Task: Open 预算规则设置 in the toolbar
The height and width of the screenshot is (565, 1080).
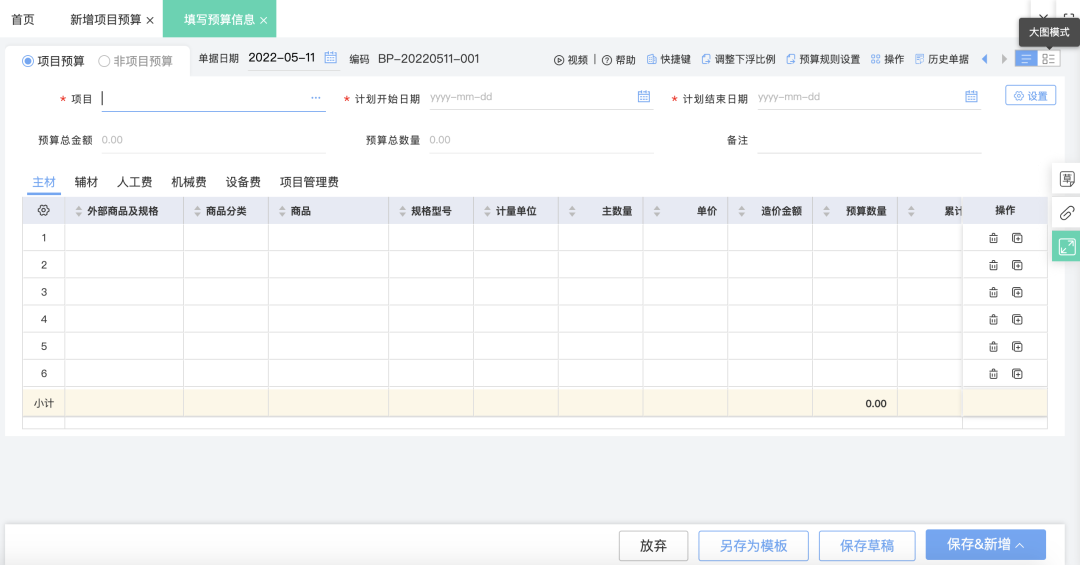Action: [x=823, y=59]
